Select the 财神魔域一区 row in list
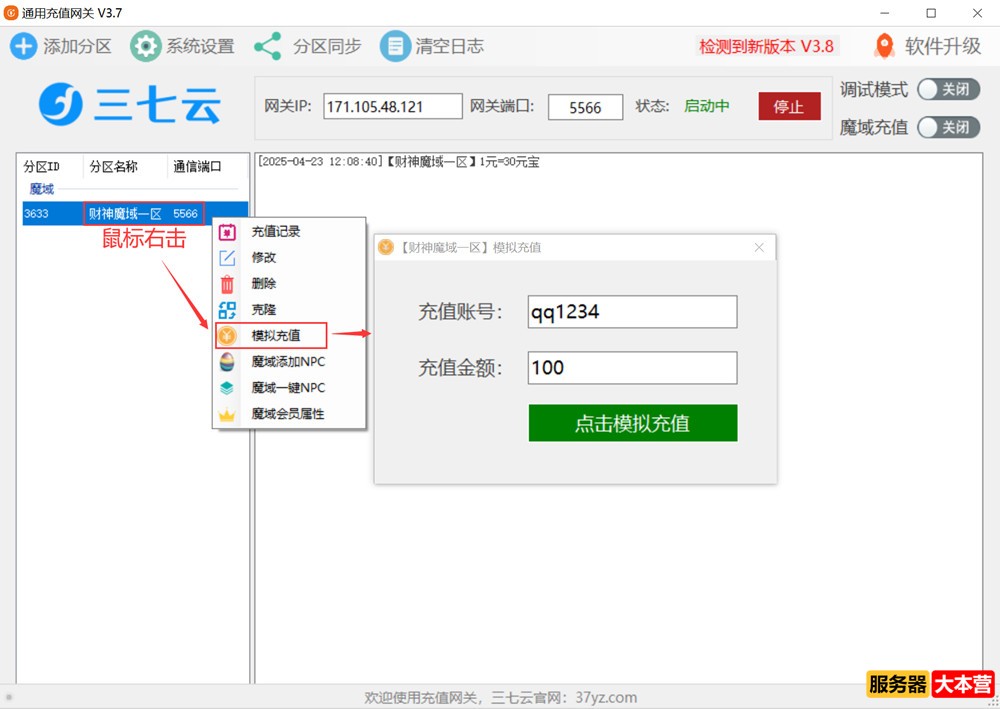The image size is (1000, 709). [124, 214]
